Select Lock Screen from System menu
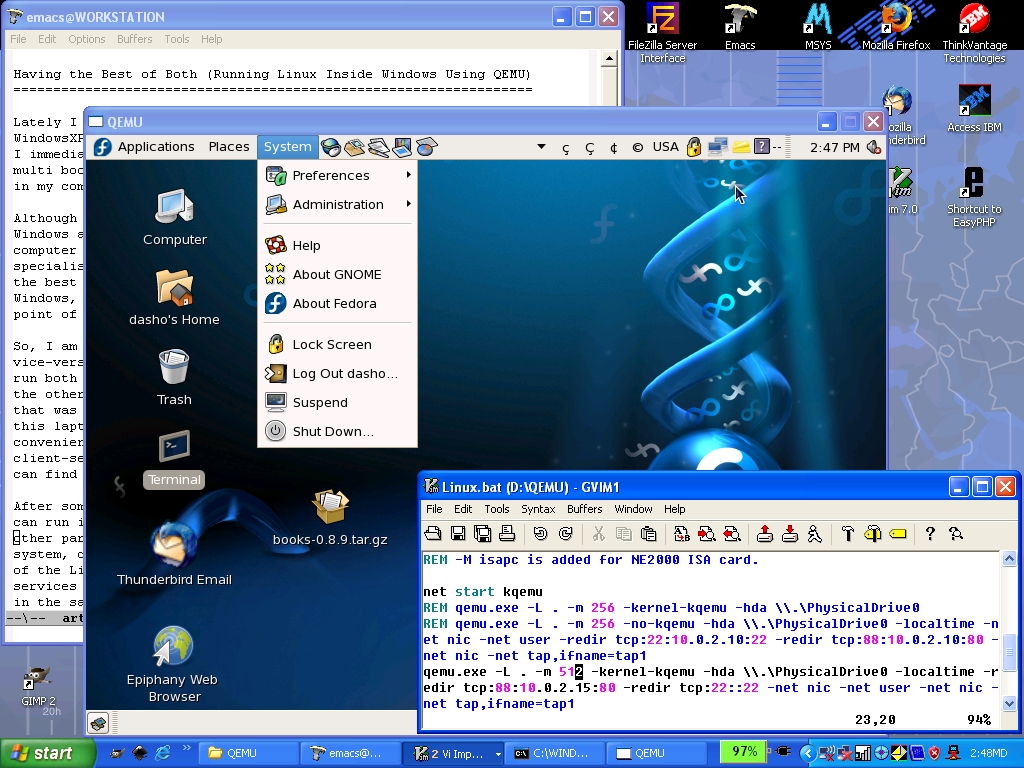 [331, 344]
